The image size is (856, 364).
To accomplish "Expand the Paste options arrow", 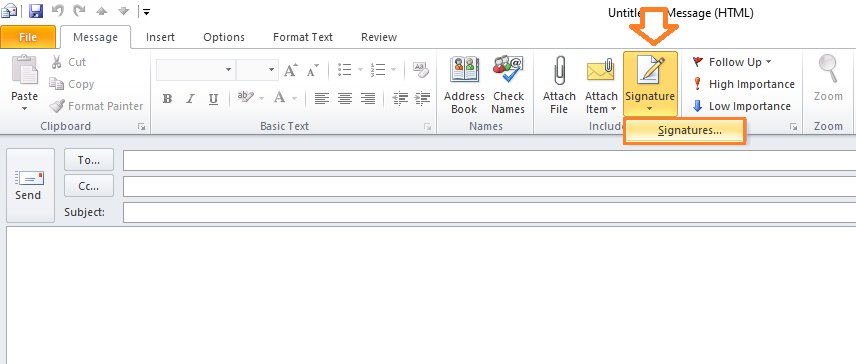I will pos(25,109).
